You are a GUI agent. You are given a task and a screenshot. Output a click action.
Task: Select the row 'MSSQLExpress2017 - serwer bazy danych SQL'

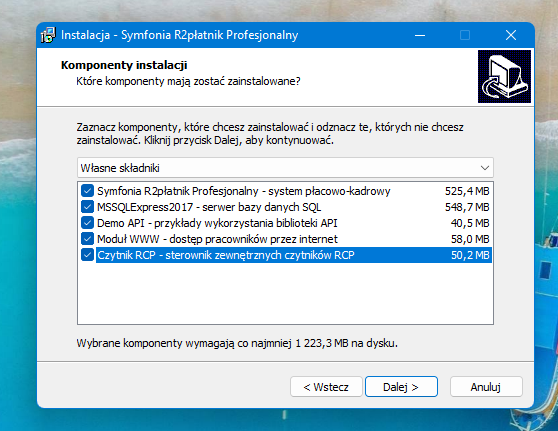coord(285,207)
